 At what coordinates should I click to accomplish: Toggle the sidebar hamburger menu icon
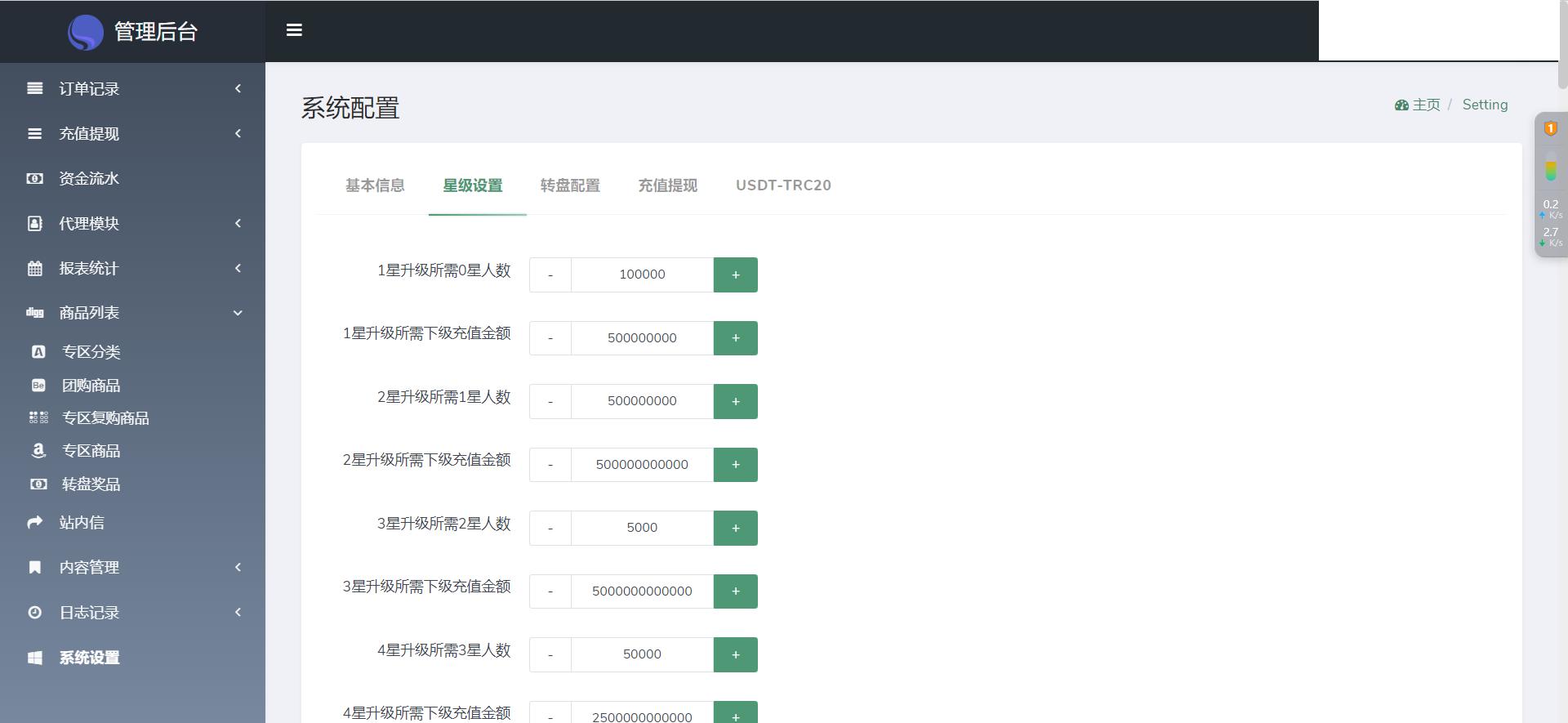click(294, 30)
